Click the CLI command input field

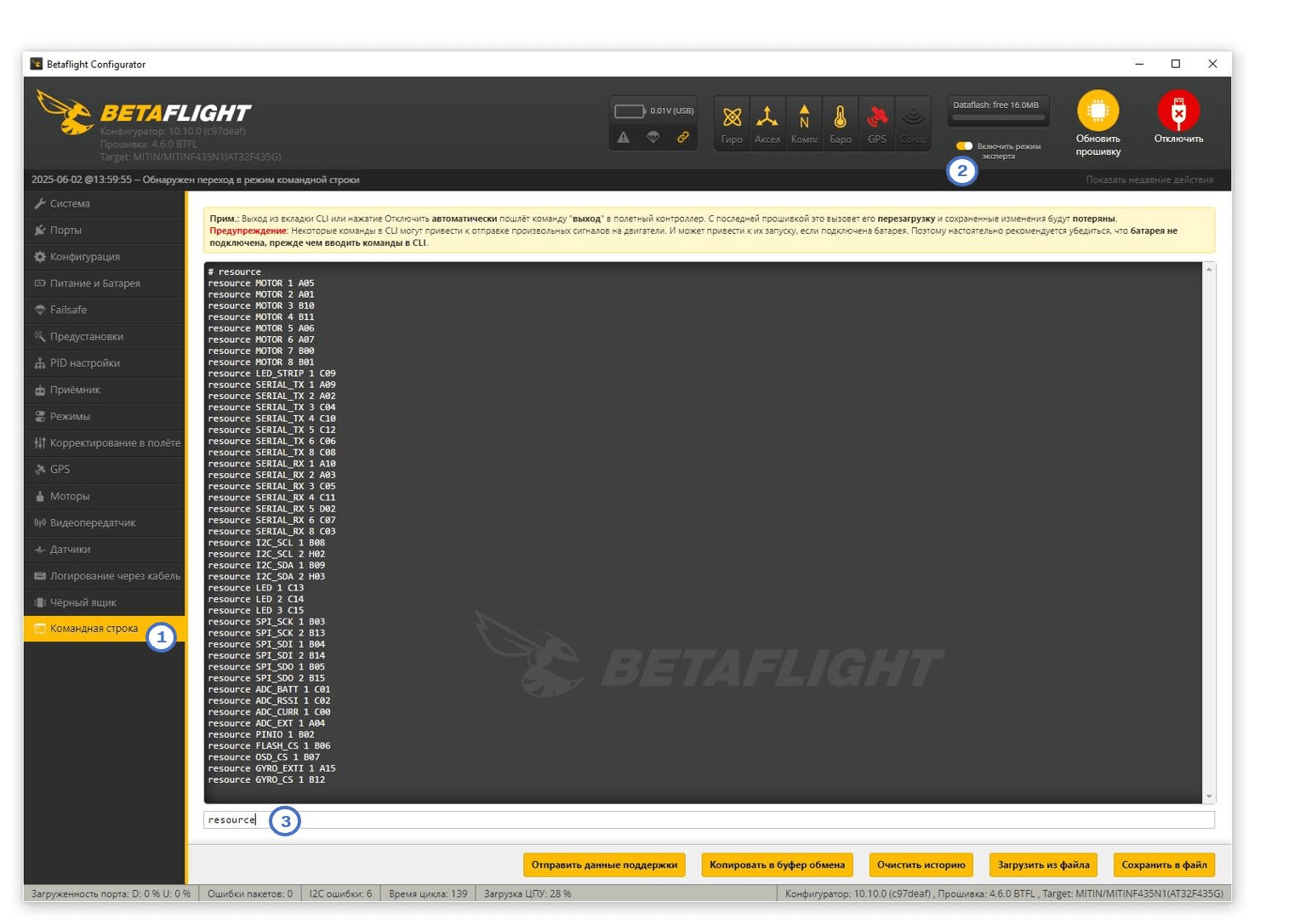pyautogui.click(x=710, y=819)
